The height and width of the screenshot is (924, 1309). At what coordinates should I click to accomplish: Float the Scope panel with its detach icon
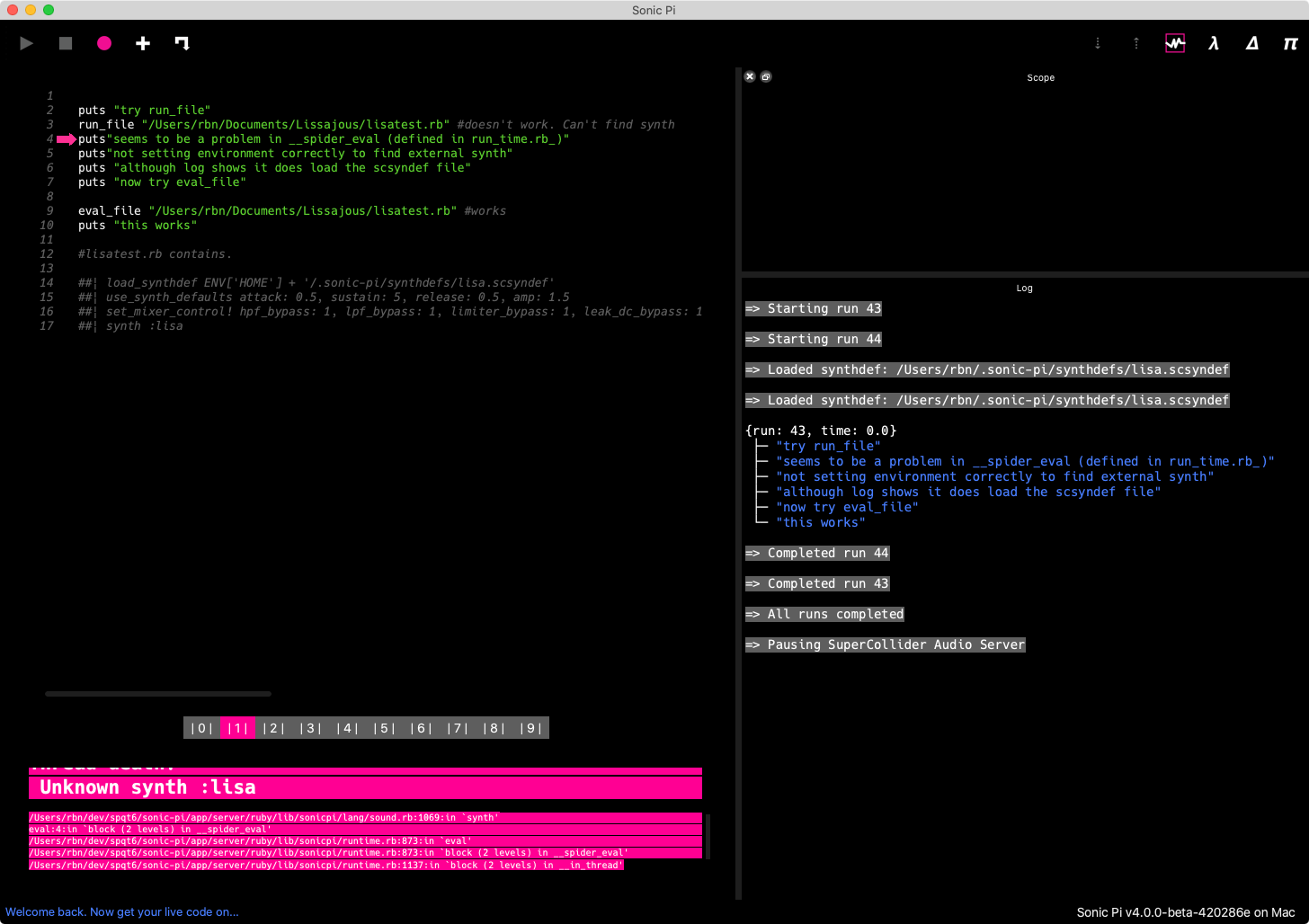point(766,76)
